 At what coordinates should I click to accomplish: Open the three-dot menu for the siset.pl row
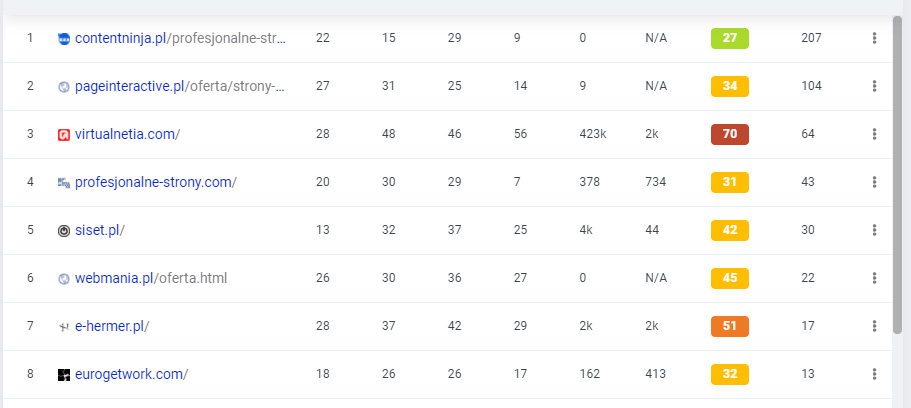874,230
